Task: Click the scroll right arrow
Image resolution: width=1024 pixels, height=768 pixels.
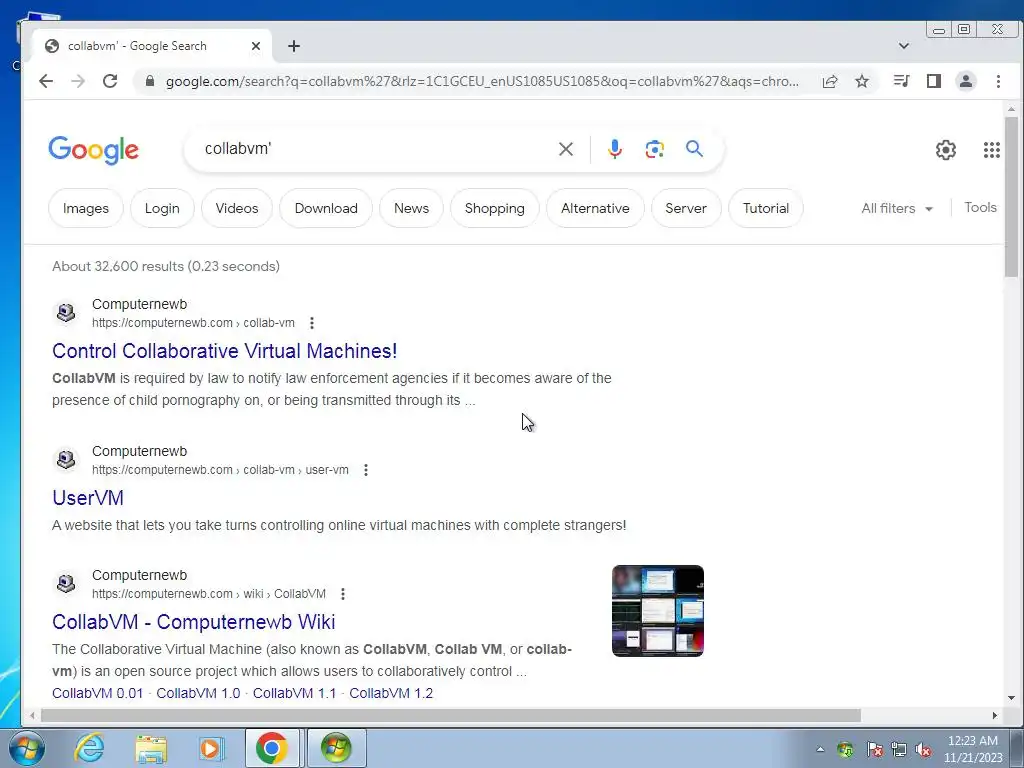Action: click(995, 716)
